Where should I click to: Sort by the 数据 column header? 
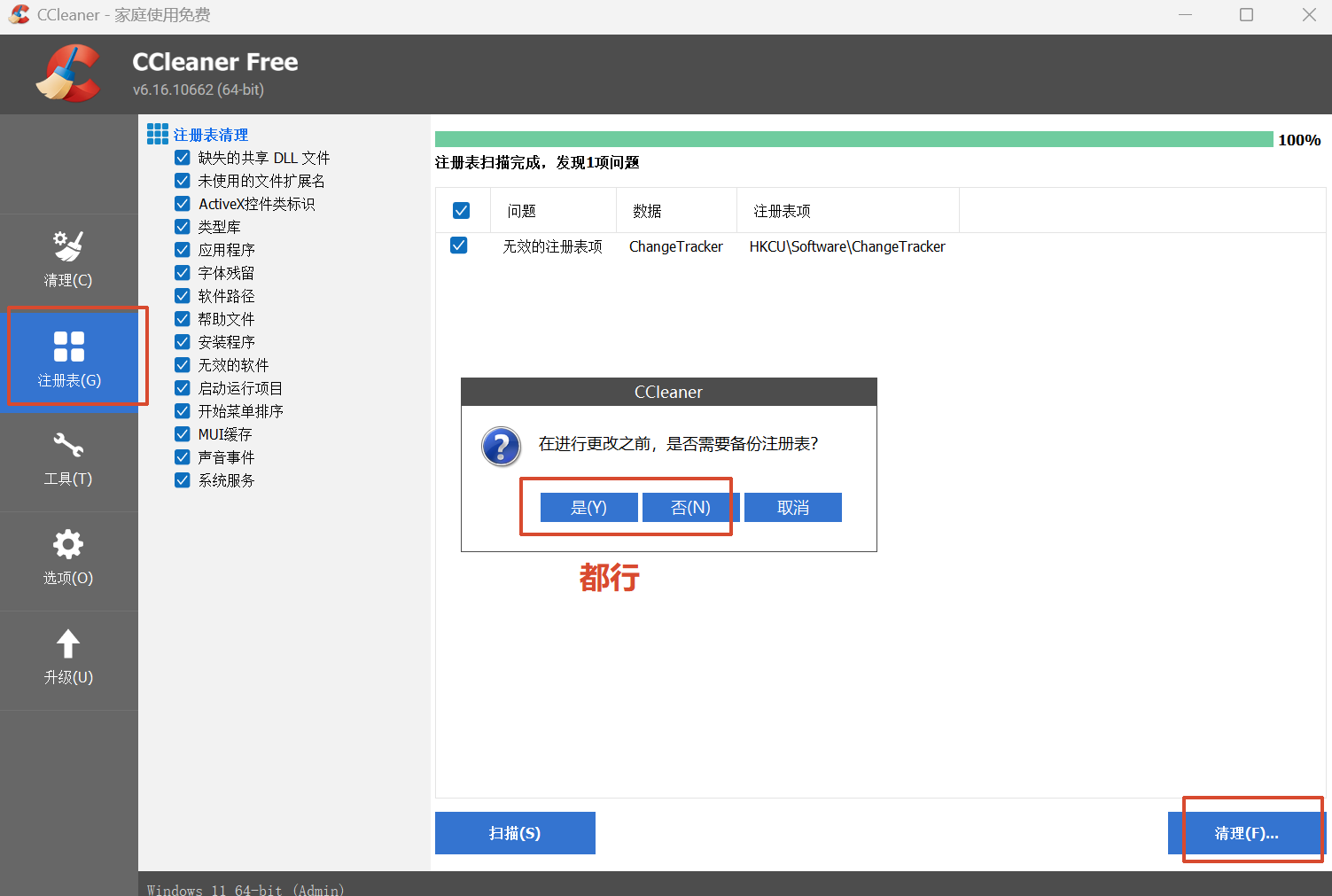[x=676, y=210]
